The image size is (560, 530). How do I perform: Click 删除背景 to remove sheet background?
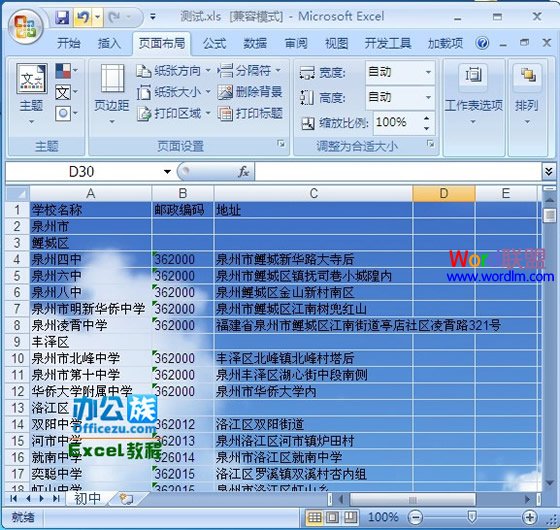click(x=250, y=92)
